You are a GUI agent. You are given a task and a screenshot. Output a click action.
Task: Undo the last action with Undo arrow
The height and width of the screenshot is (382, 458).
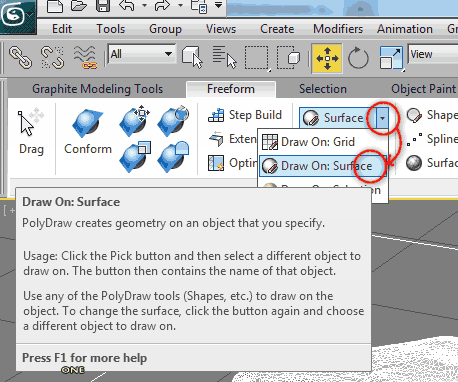click(x=127, y=6)
